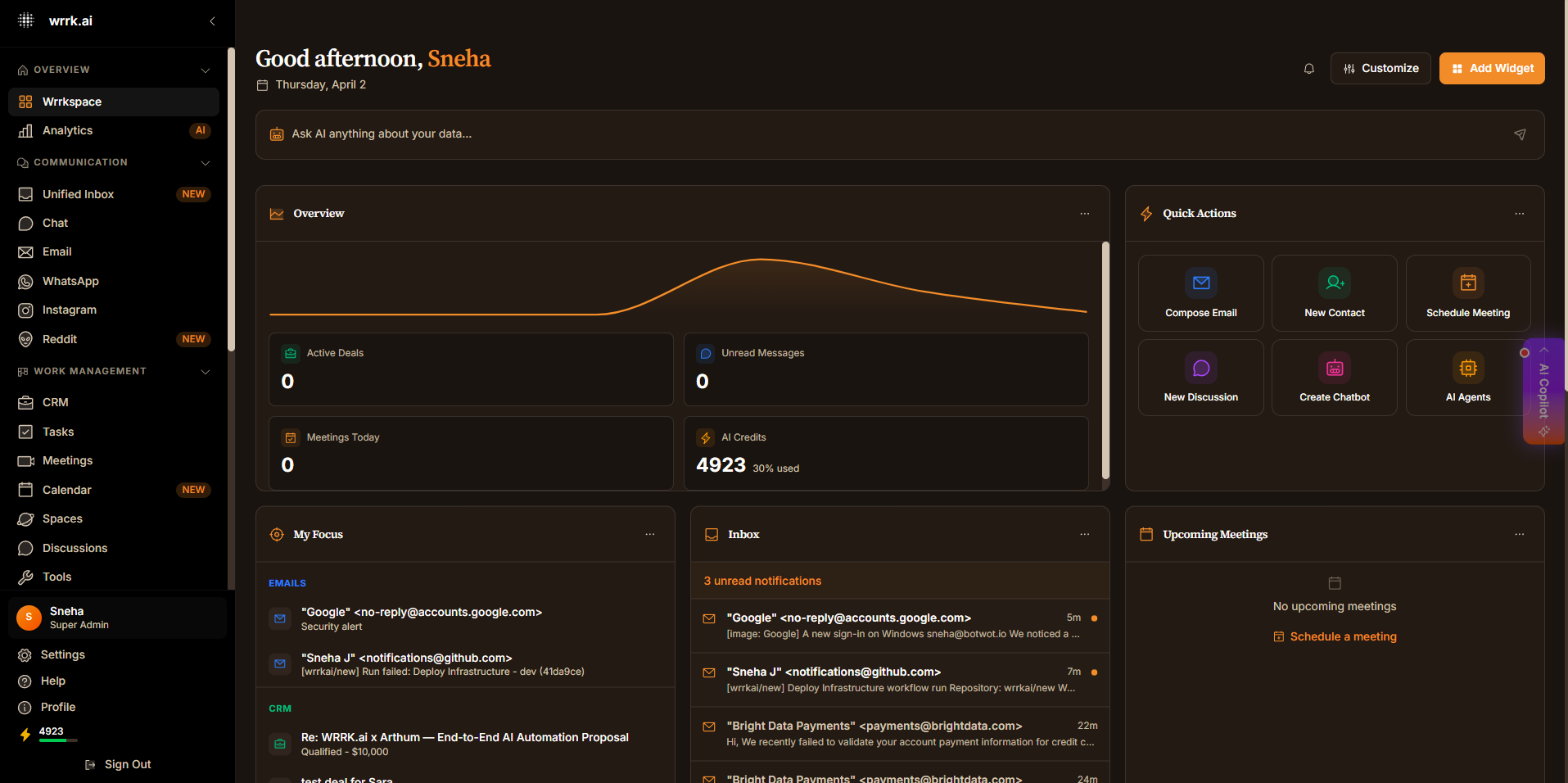Collapse the Overview sidebar section
Viewport: 1568px width, 783px height.
pos(206,70)
